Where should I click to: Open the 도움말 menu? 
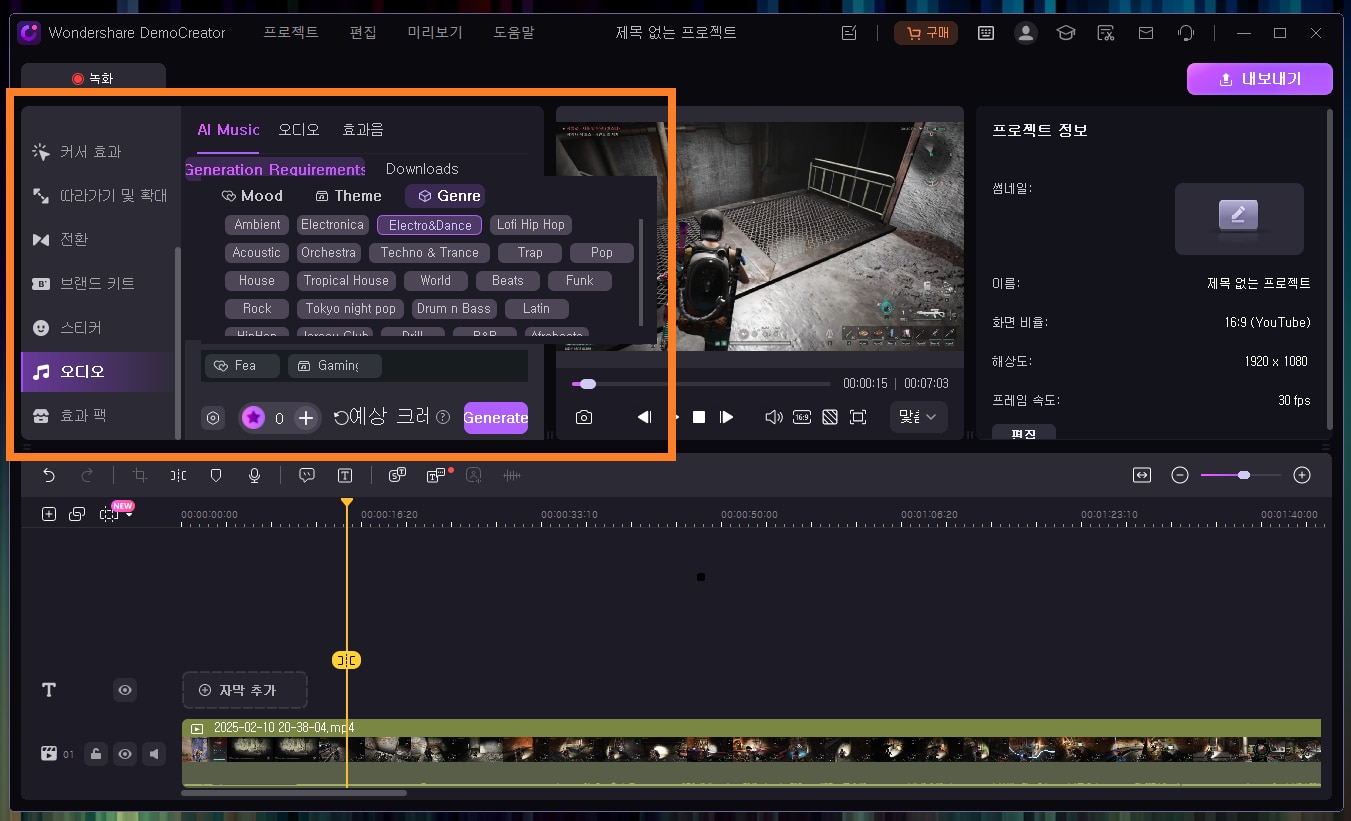click(x=514, y=33)
